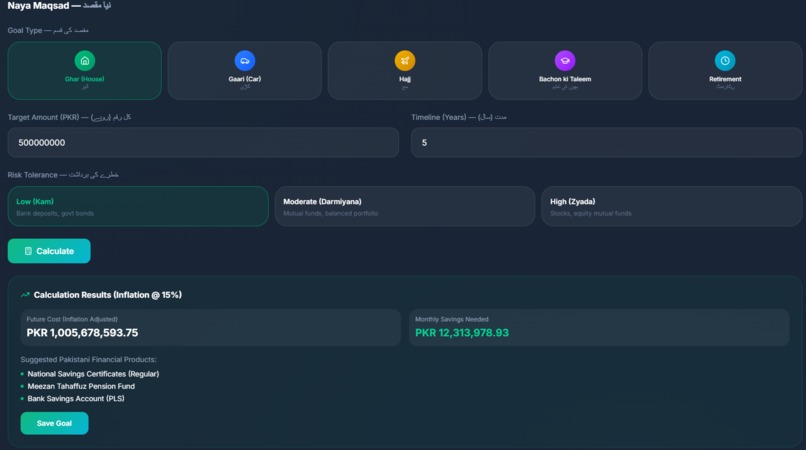Focus the Target Amount input field
Image resolution: width=806 pixels, height=450 pixels.
pyautogui.click(x=203, y=142)
